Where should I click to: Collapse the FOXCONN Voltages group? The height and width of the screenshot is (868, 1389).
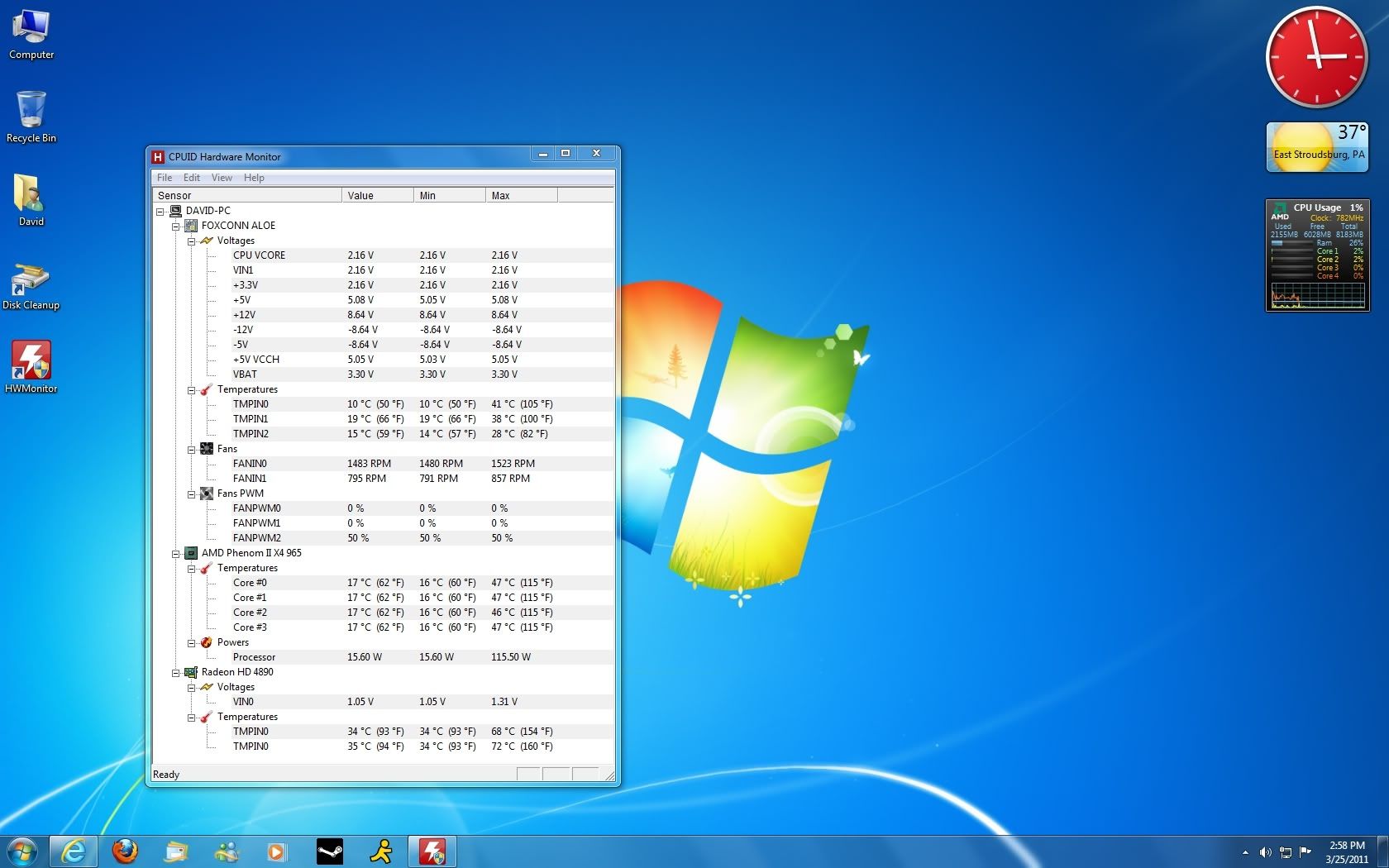pos(192,241)
